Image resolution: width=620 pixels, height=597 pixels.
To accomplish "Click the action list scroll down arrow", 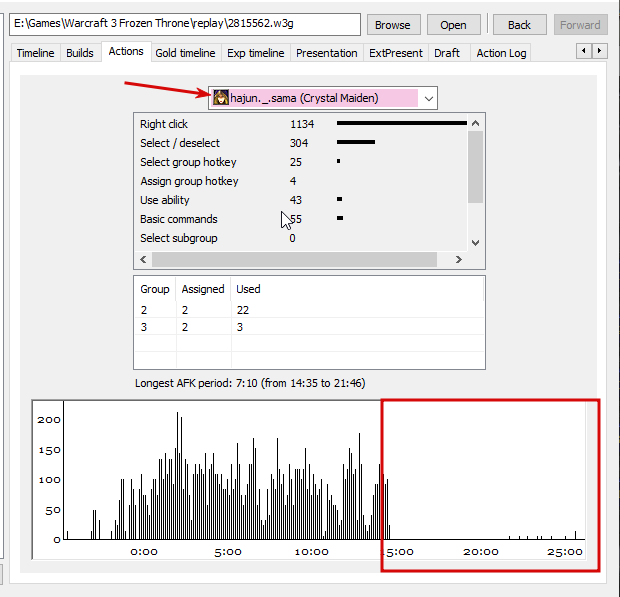I will [476, 242].
